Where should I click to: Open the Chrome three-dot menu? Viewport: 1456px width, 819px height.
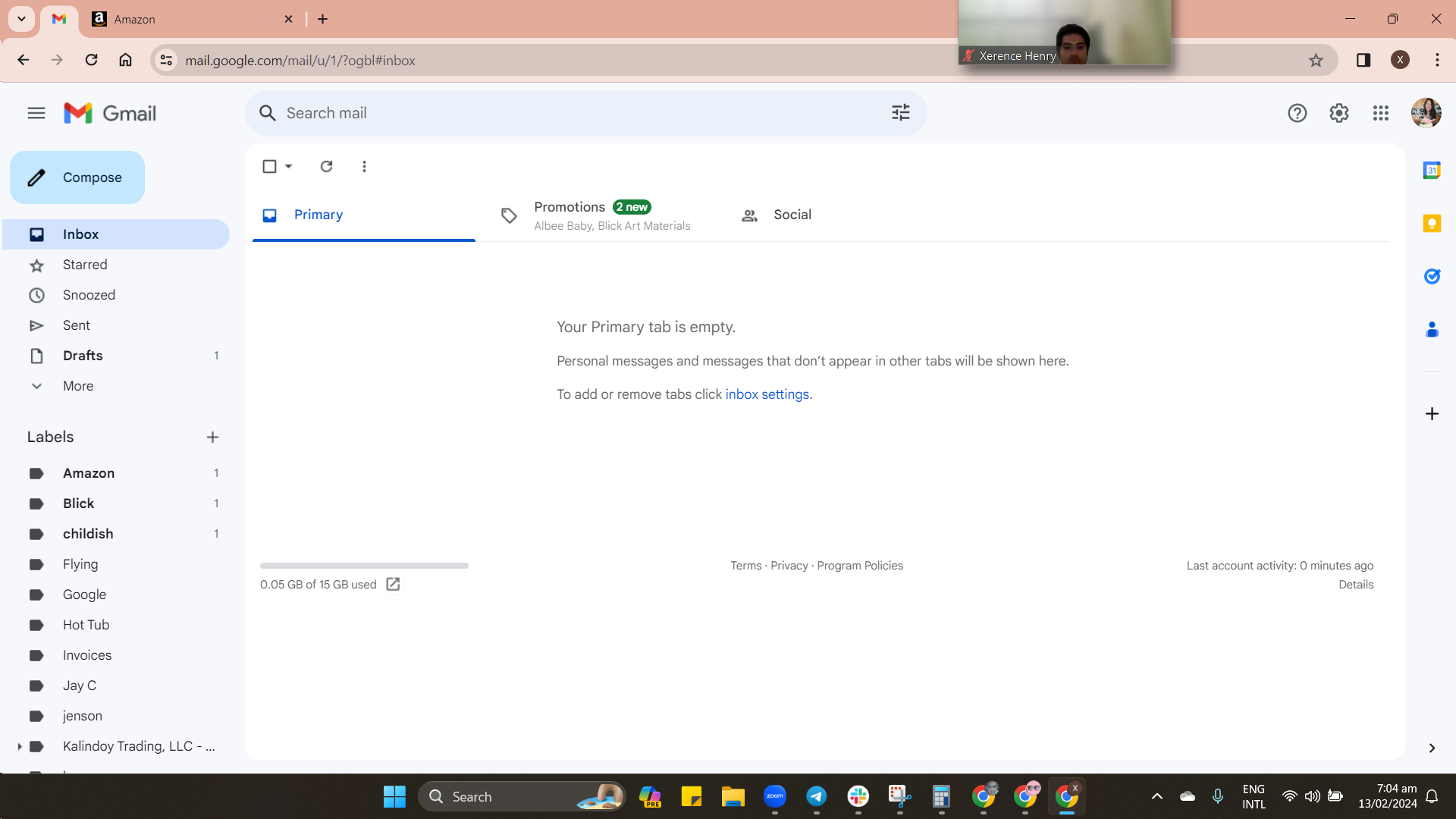(x=1437, y=60)
